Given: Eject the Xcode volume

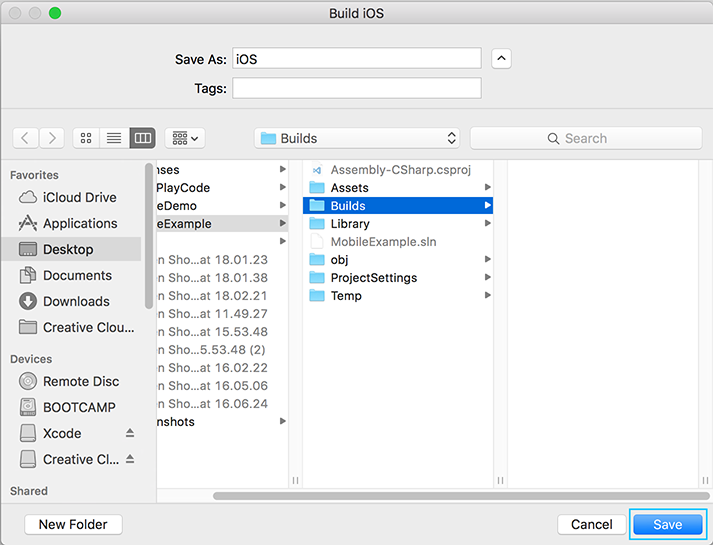Looking at the screenshot, I should click(x=130, y=433).
